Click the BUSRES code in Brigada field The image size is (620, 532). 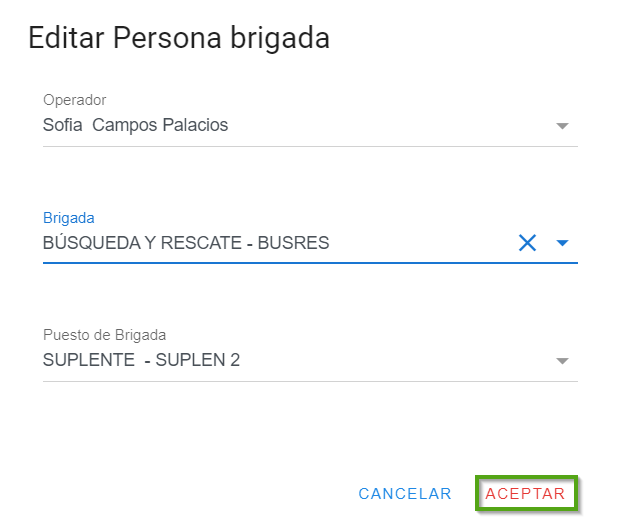click(293, 243)
